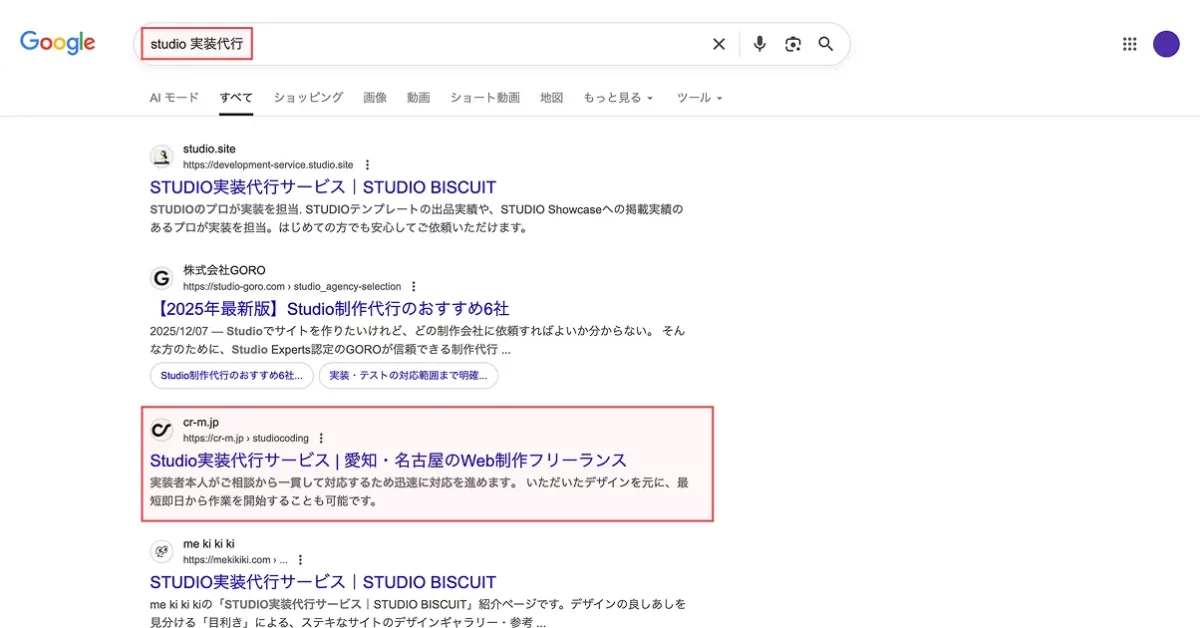The image size is (1200, 628).
Task: Click the magnifying glass search icon
Action: 826,44
